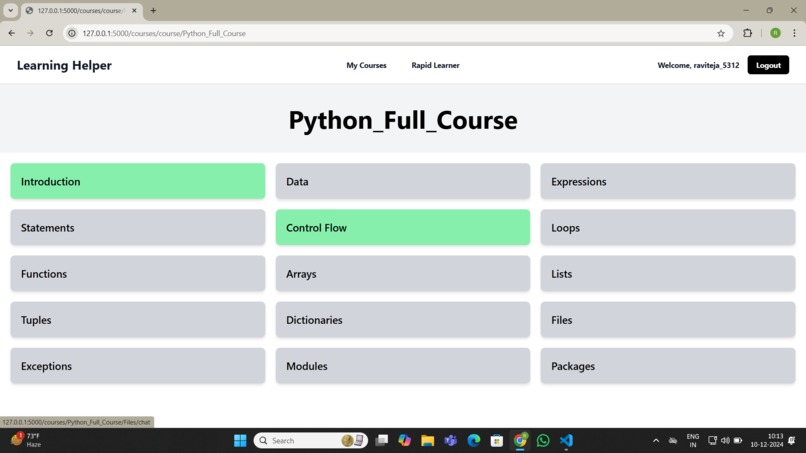Open the Packages topic card
Image resolution: width=806 pixels, height=453 pixels.
tap(668, 366)
